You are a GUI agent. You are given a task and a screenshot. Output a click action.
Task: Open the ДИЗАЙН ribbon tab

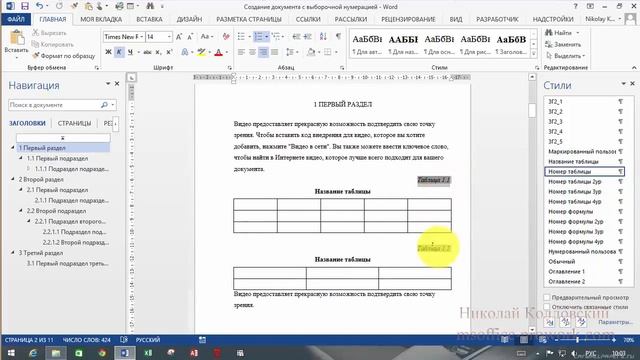click(x=189, y=19)
